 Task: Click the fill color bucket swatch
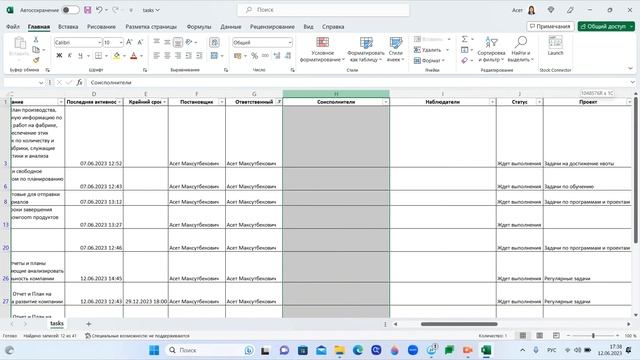117,56
